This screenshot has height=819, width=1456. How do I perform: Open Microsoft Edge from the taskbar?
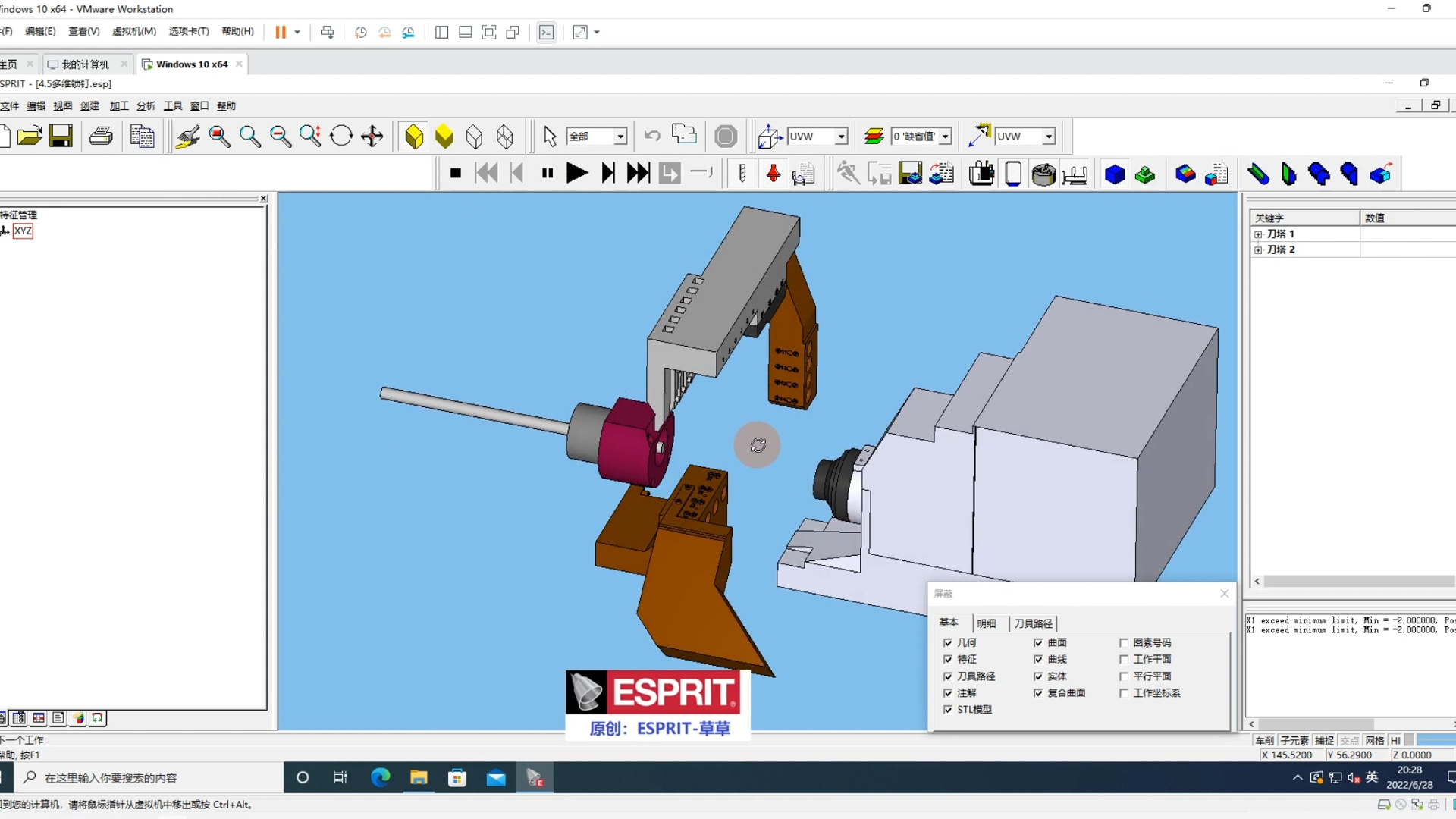pos(380,777)
